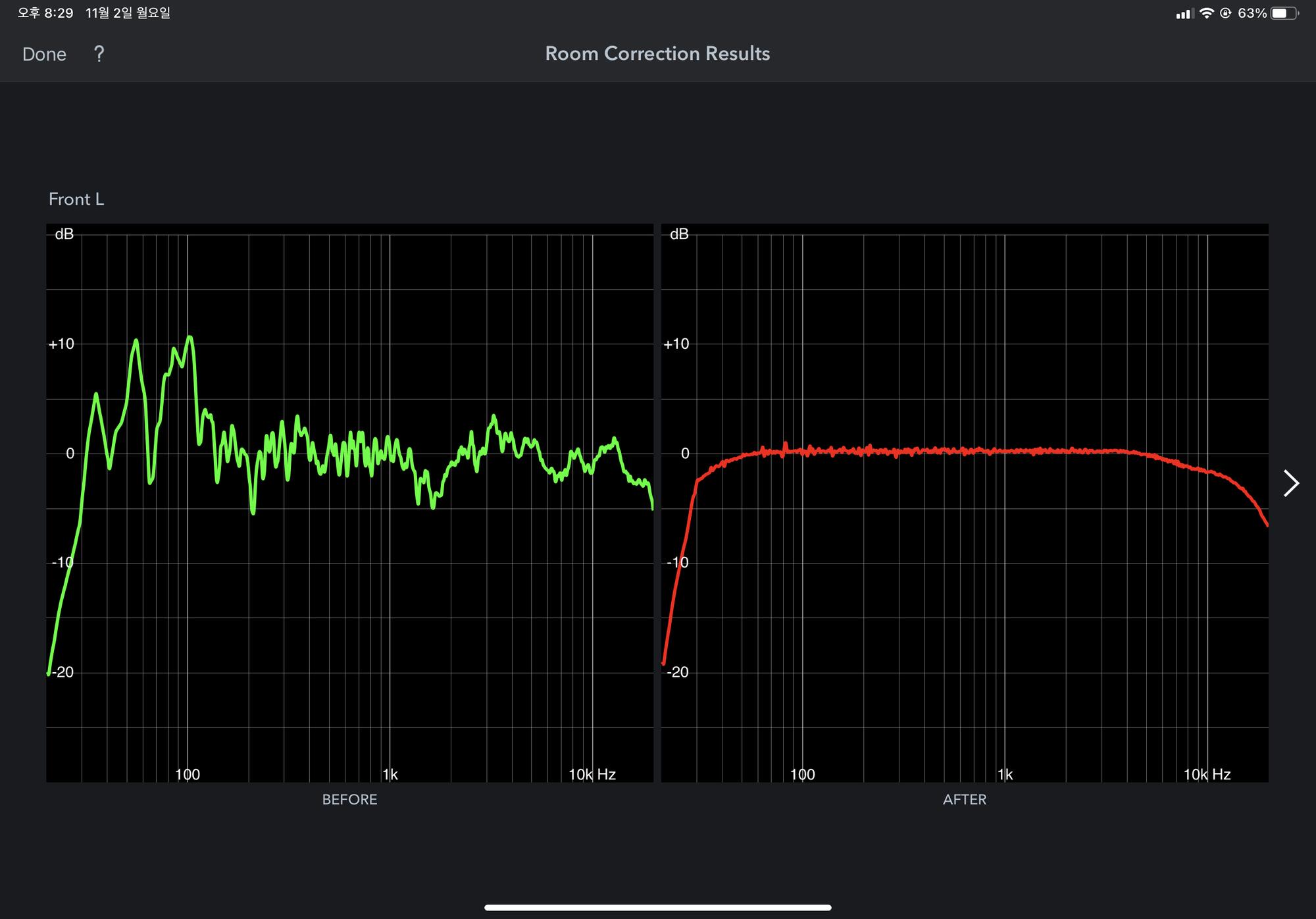
Task: Tap the AFTER graph label
Action: coord(964,799)
